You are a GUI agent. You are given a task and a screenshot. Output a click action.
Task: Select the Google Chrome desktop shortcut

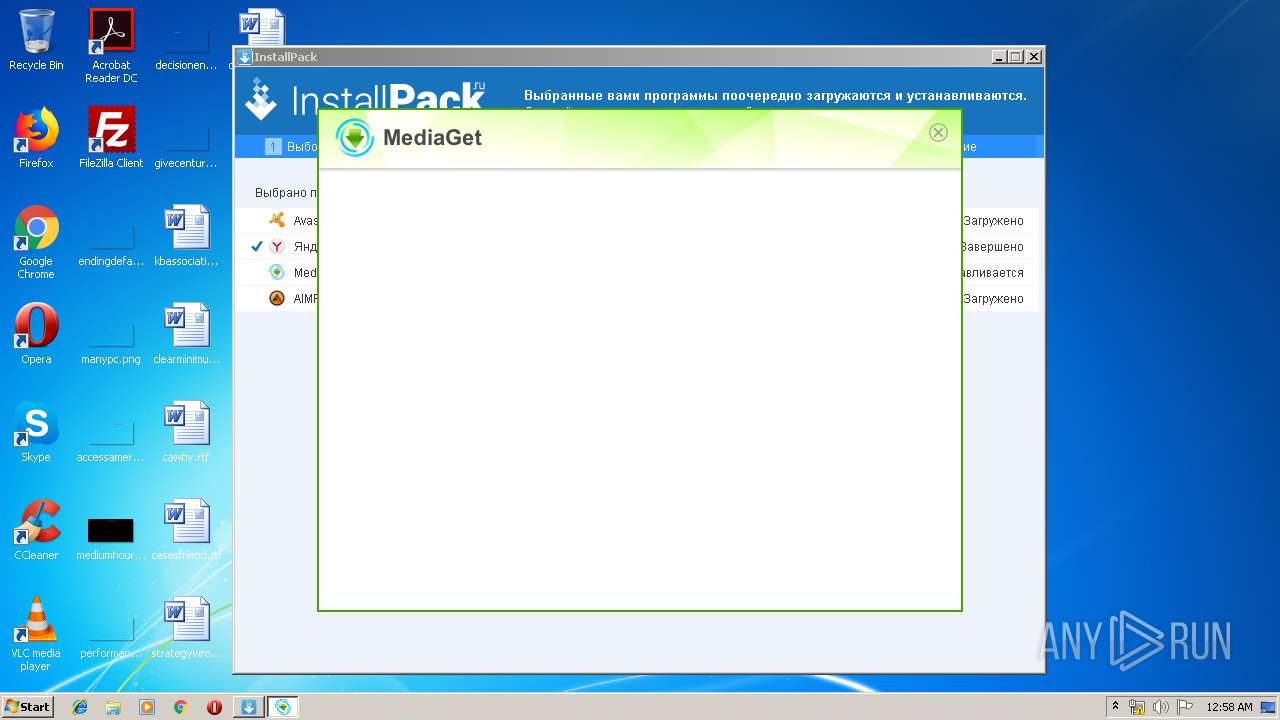(x=36, y=242)
